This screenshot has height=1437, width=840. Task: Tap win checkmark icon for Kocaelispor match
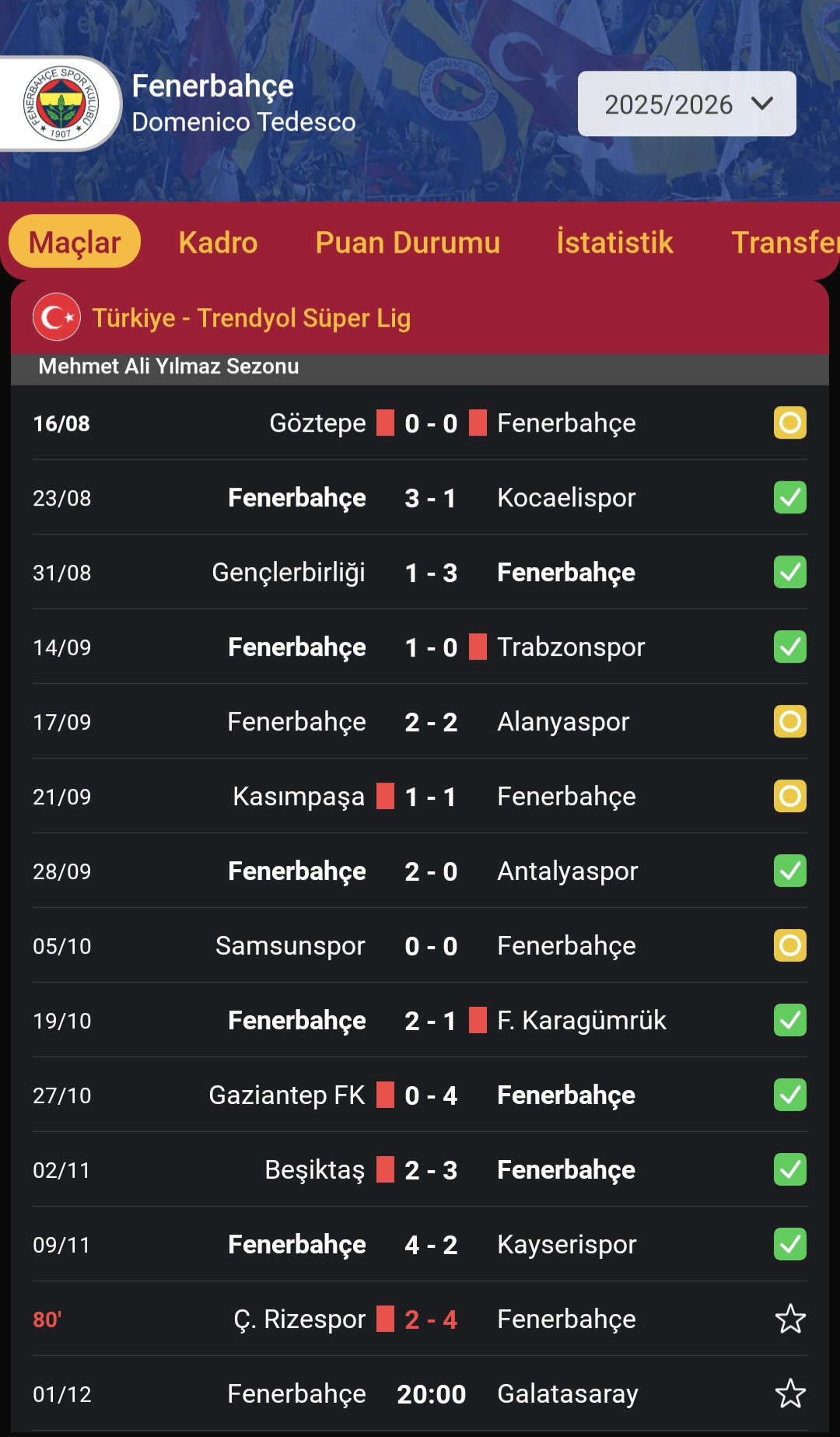[789, 498]
